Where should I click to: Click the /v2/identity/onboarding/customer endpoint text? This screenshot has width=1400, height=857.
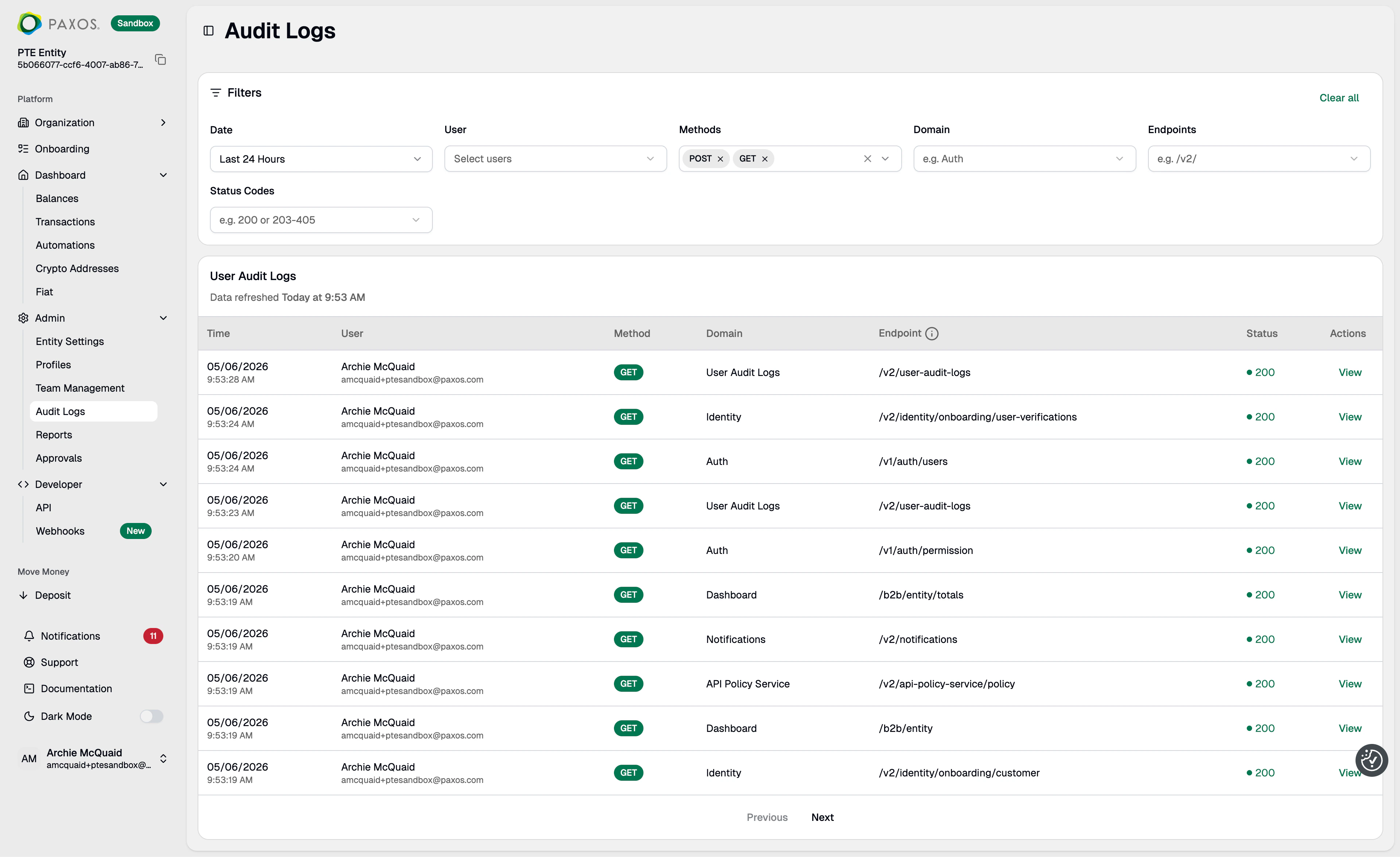point(959,773)
